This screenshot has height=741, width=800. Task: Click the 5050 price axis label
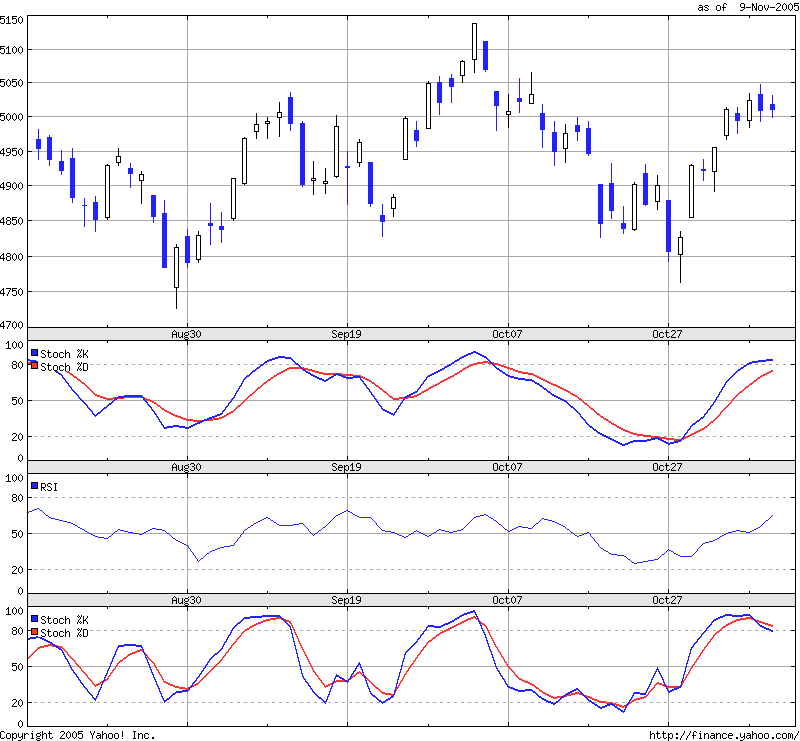[x=12, y=83]
